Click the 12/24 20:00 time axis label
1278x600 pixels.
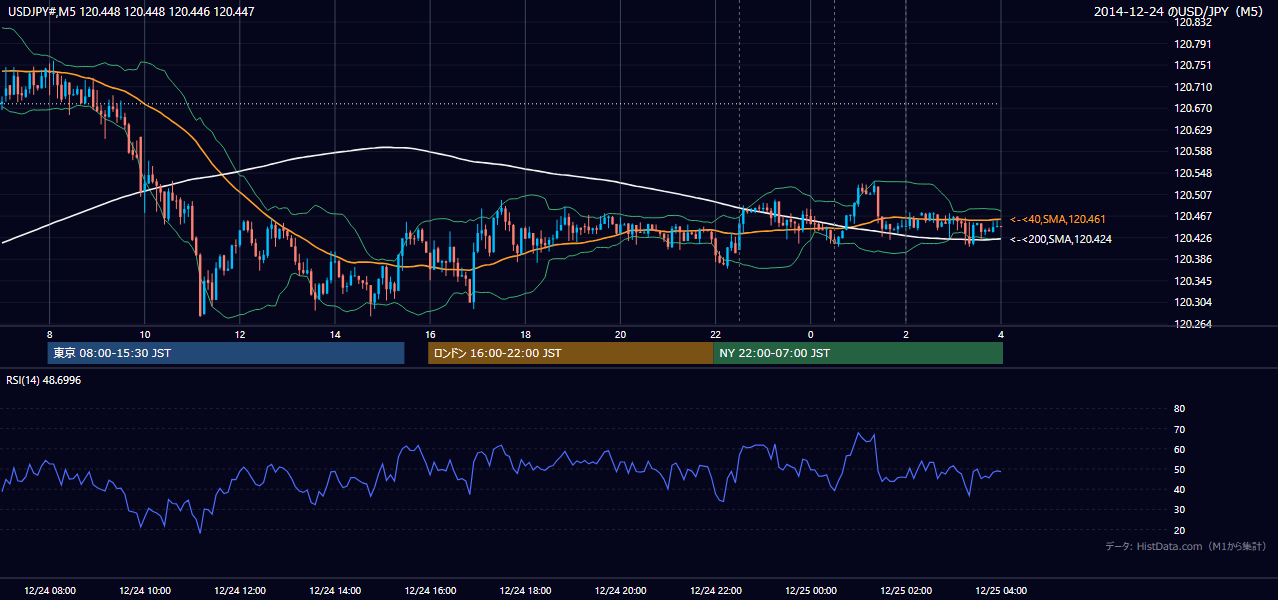(x=620, y=591)
